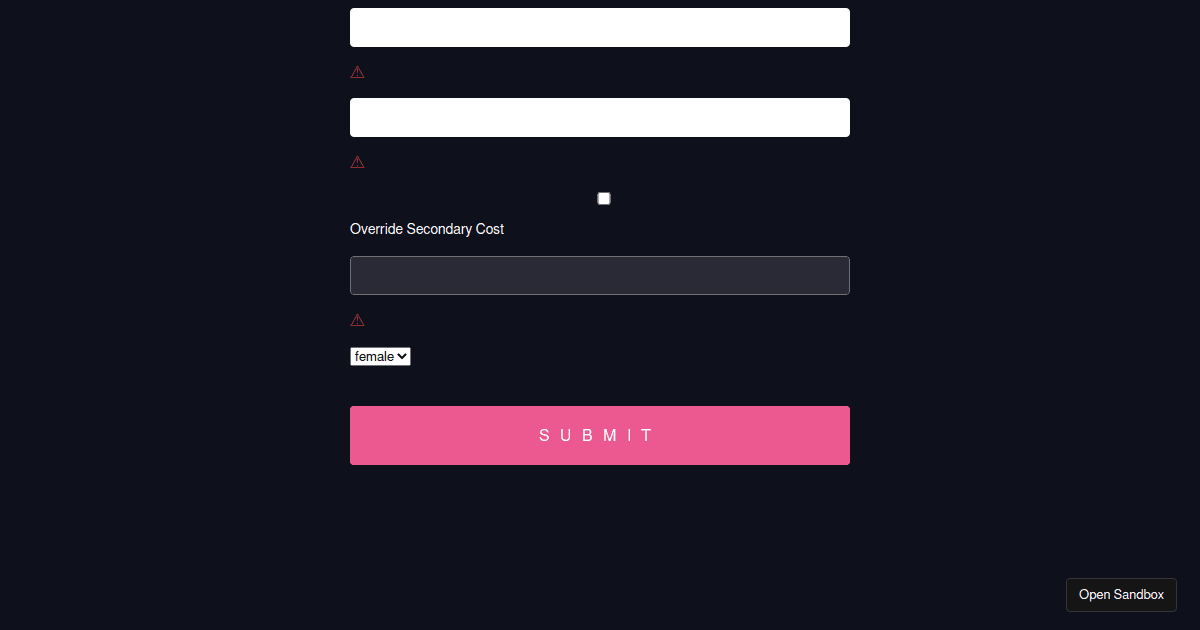Click the Override Secondary Cost label
1200x630 pixels.
(427, 229)
